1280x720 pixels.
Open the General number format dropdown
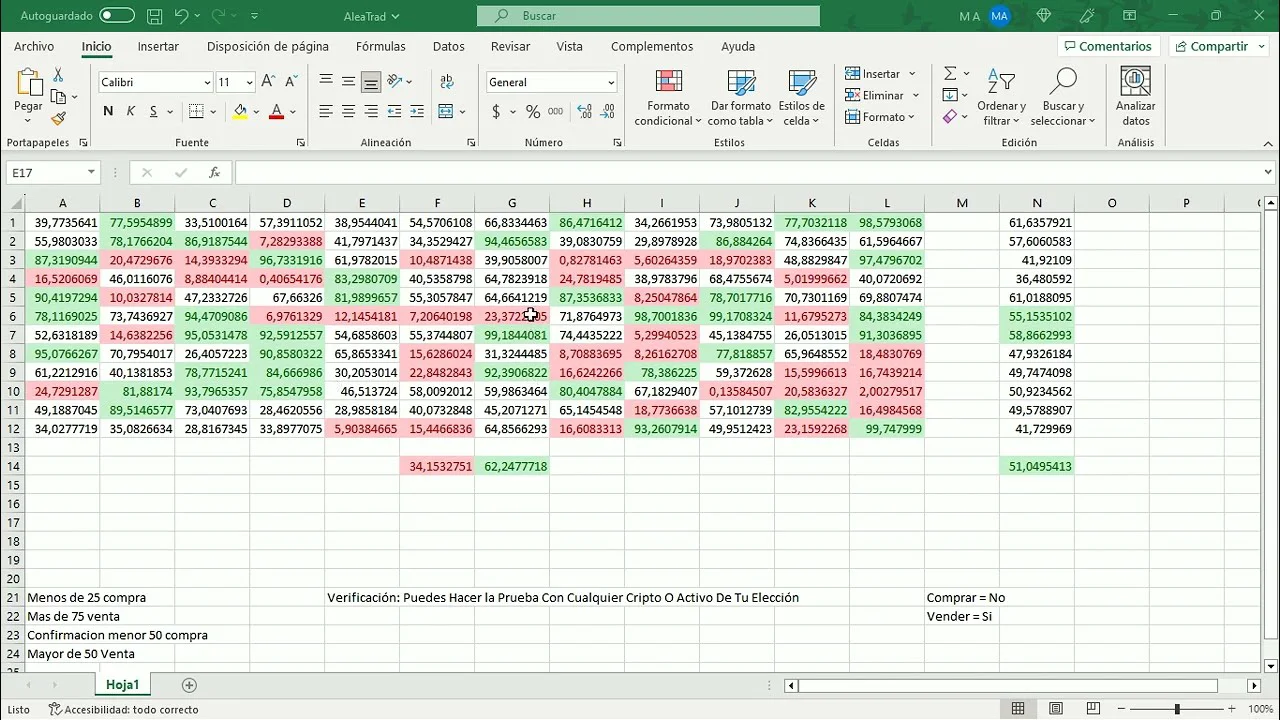[611, 83]
